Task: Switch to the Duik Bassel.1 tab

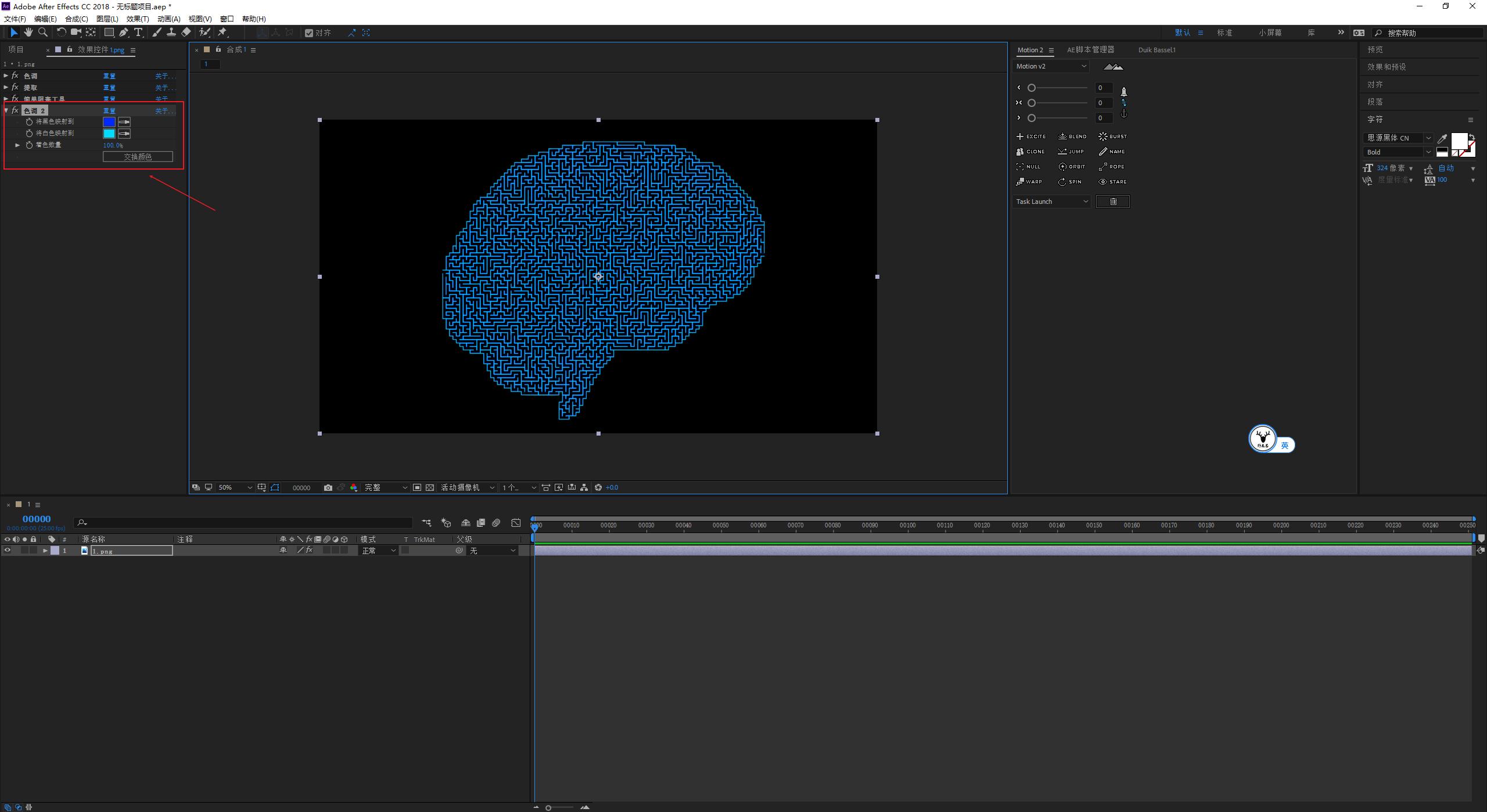Action: [1156, 50]
